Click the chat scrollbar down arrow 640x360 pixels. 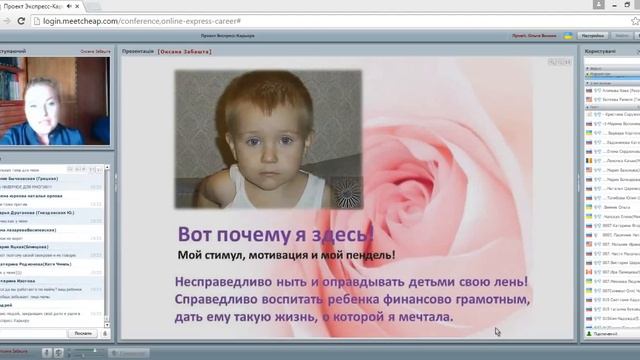coord(107,325)
